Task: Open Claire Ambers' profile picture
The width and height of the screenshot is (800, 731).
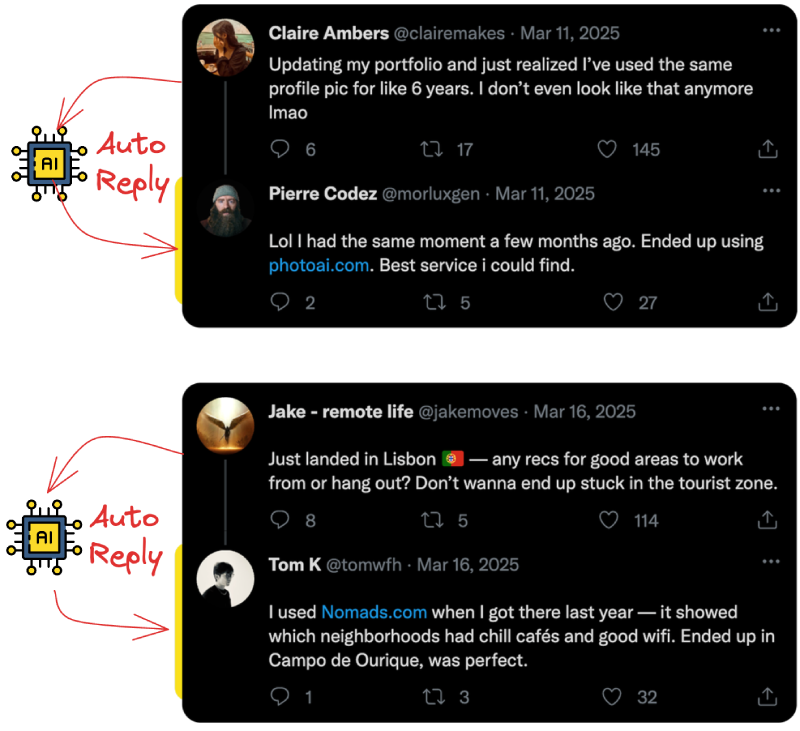Action: (x=225, y=47)
